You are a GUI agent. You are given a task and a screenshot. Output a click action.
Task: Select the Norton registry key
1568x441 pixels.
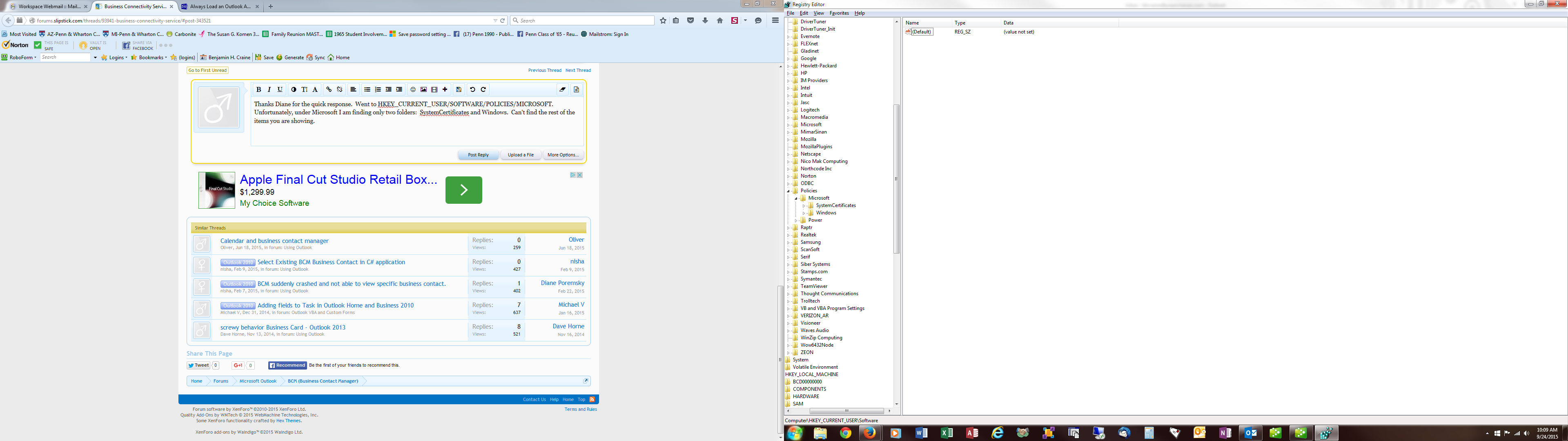tap(808, 176)
